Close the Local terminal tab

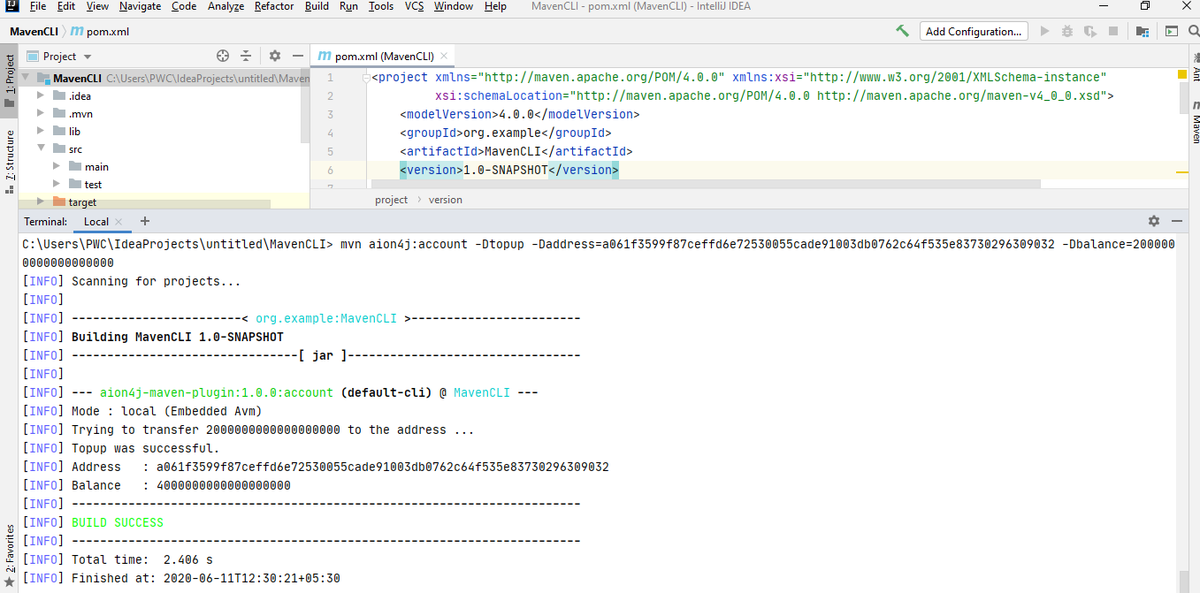[x=118, y=222]
